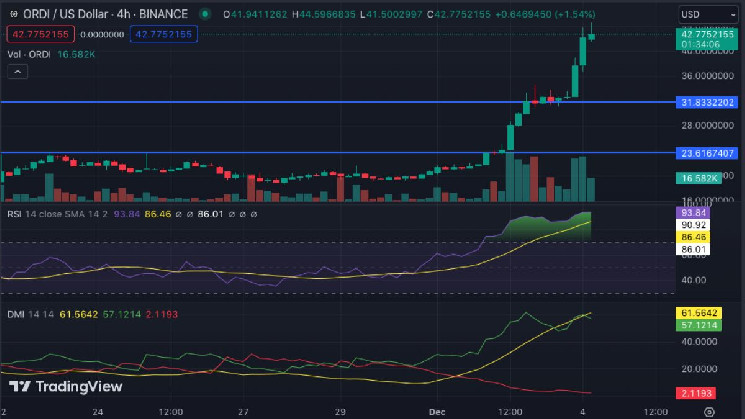Click the green volume label 16.582K on axis

(x=699, y=178)
